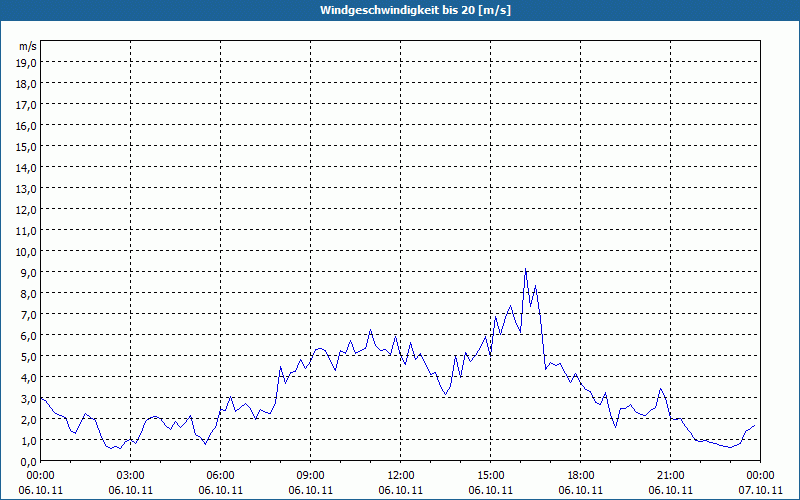Image resolution: width=800 pixels, height=500 pixels.
Task: Click the '07.10.11' date label
Action: click(x=760, y=490)
